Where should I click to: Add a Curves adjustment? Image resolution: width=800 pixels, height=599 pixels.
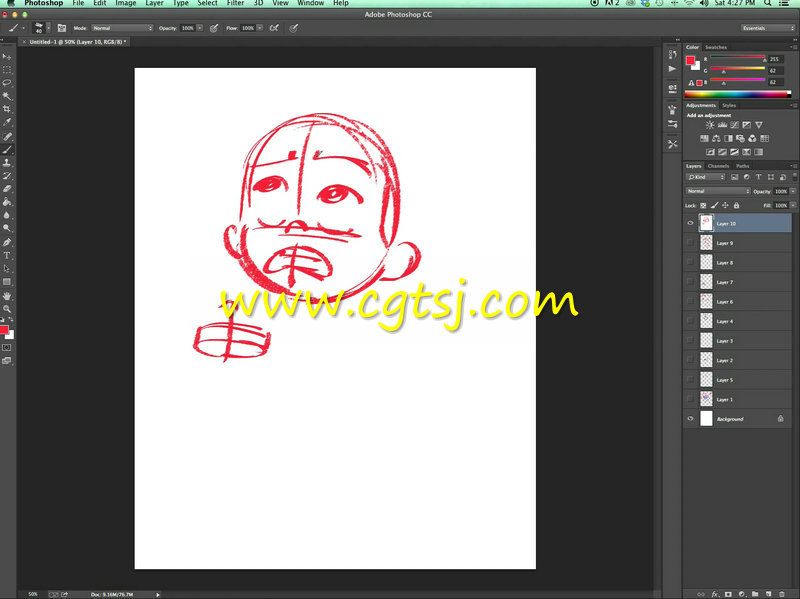tap(734, 125)
